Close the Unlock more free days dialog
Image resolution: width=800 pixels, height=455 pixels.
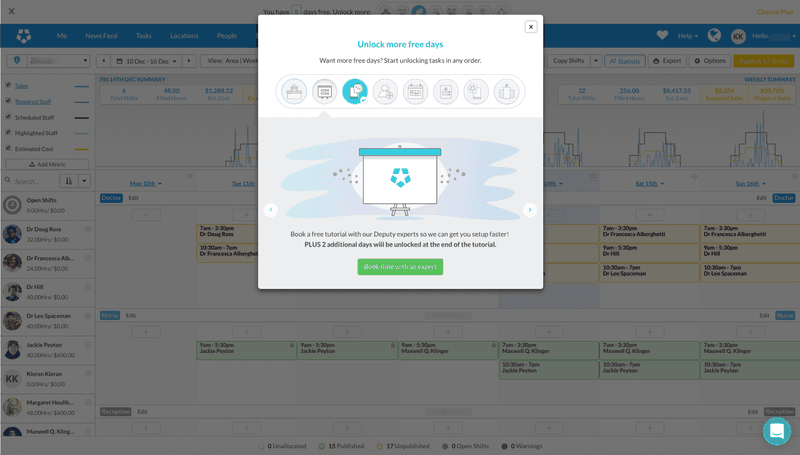tap(531, 27)
